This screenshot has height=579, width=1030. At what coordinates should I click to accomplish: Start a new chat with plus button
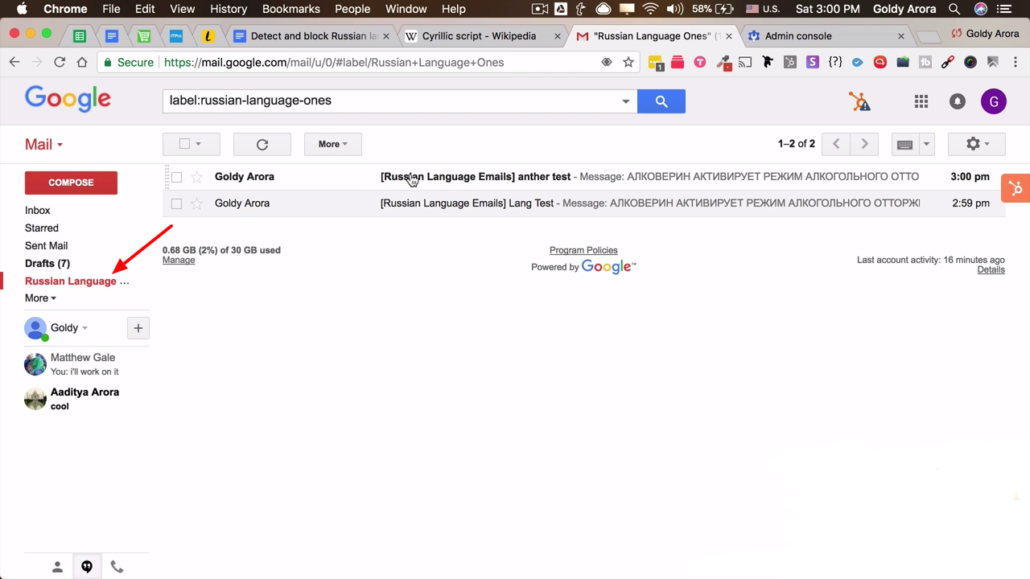tap(138, 328)
